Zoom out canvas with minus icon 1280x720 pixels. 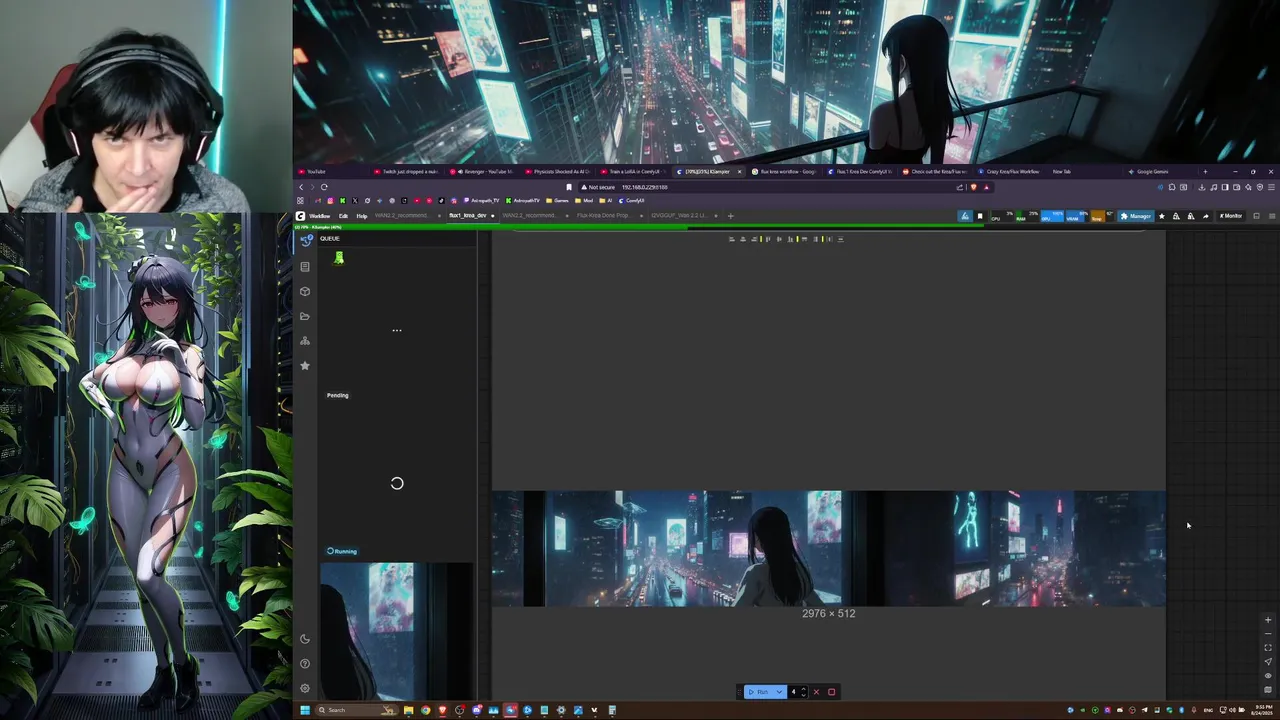(x=1268, y=634)
